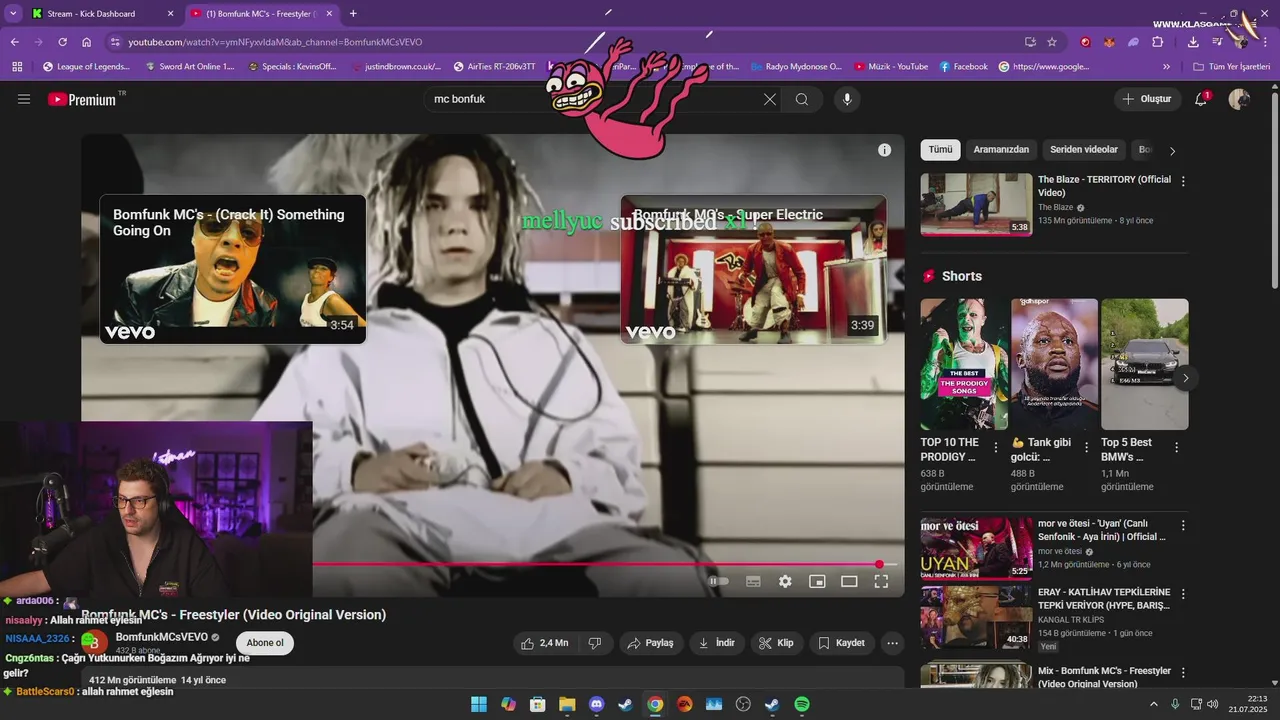Open the browser home page button
This screenshot has height=720, width=1280.
[x=86, y=42]
